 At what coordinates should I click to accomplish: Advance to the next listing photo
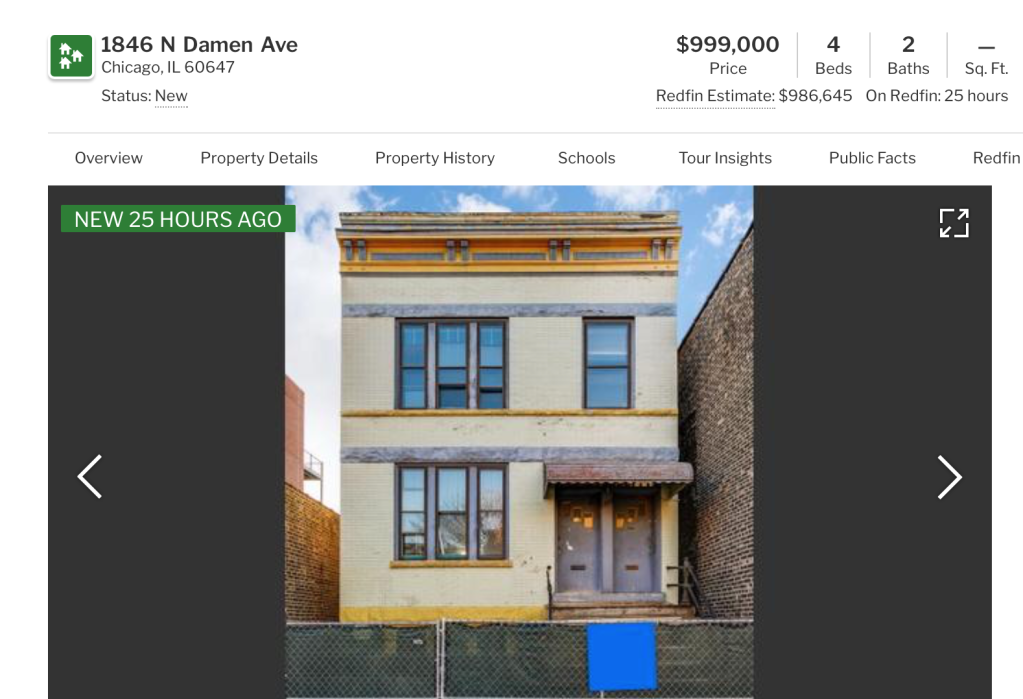pos(949,476)
